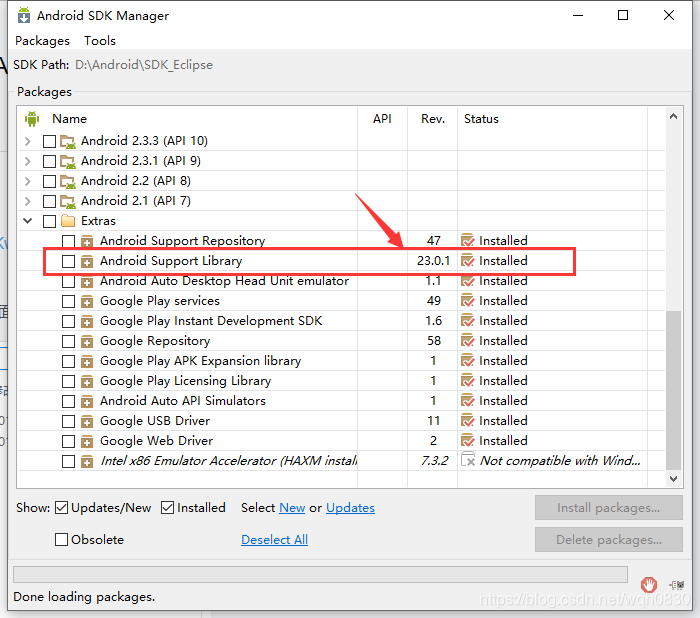This screenshot has height=618, width=700.
Task: Click the loading progress bar
Action: 320,575
